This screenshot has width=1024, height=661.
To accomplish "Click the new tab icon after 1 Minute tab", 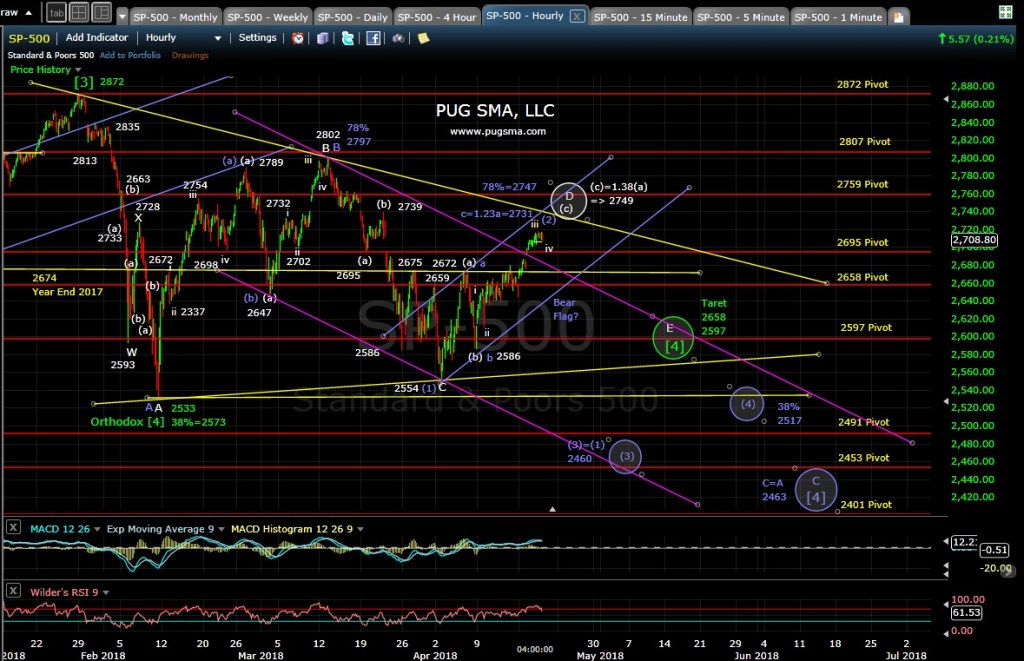I will click(899, 17).
